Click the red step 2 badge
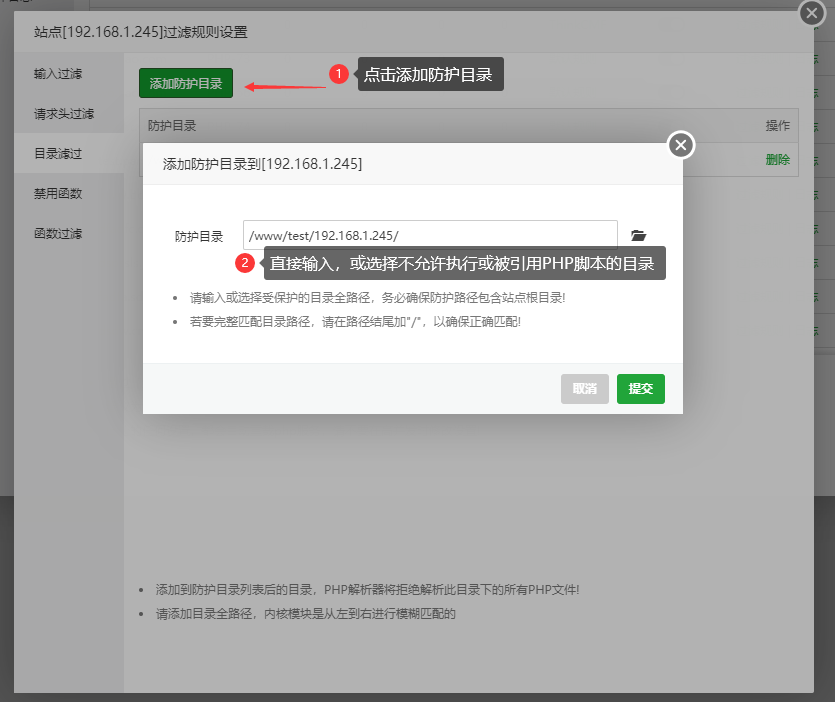Image resolution: width=835 pixels, height=702 pixels. click(244, 264)
